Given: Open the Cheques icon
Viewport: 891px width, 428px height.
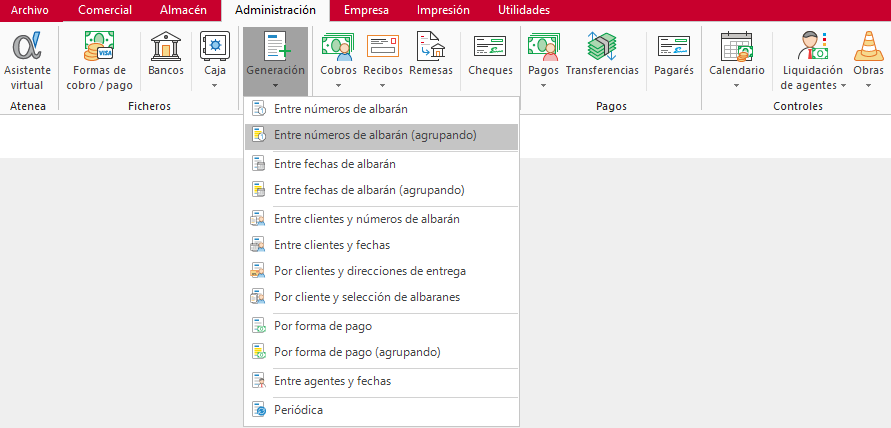Looking at the screenshot, I should click(490, 47).
